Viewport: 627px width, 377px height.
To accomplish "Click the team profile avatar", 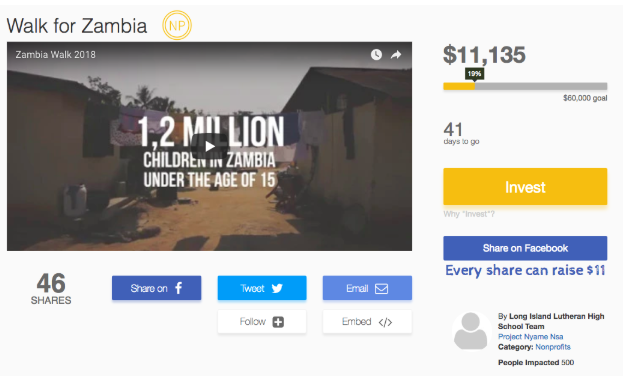I will [471, 331].
